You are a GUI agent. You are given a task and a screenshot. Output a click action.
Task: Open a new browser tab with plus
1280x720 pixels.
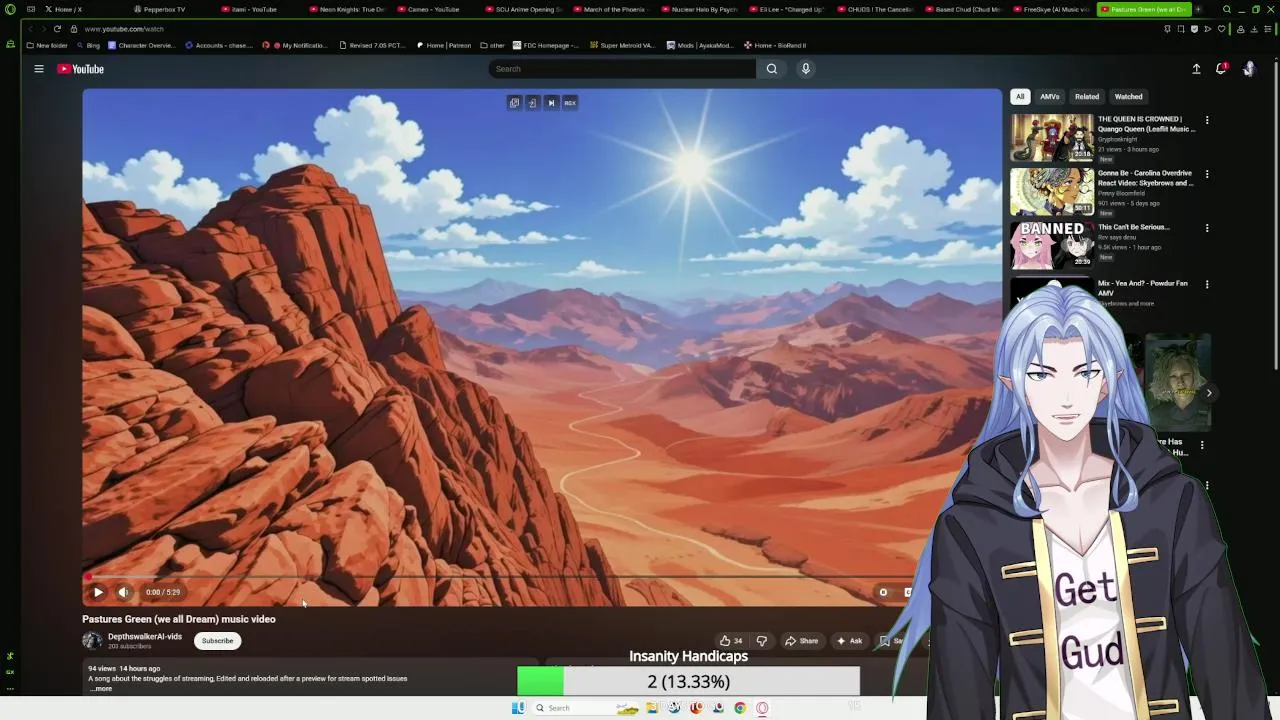(1198, 9)
